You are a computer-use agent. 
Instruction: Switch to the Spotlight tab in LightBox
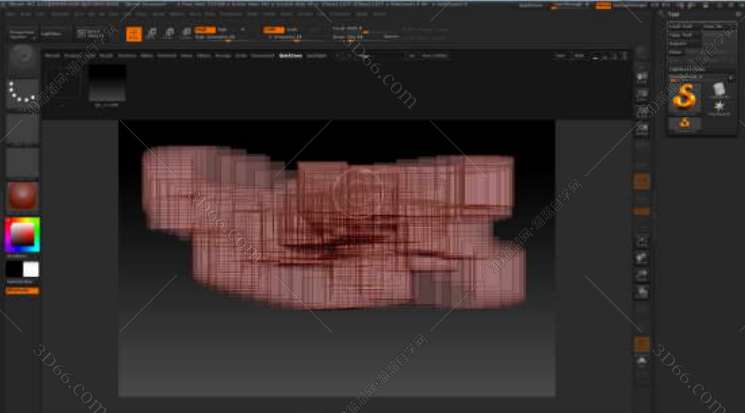coord(316,56)
